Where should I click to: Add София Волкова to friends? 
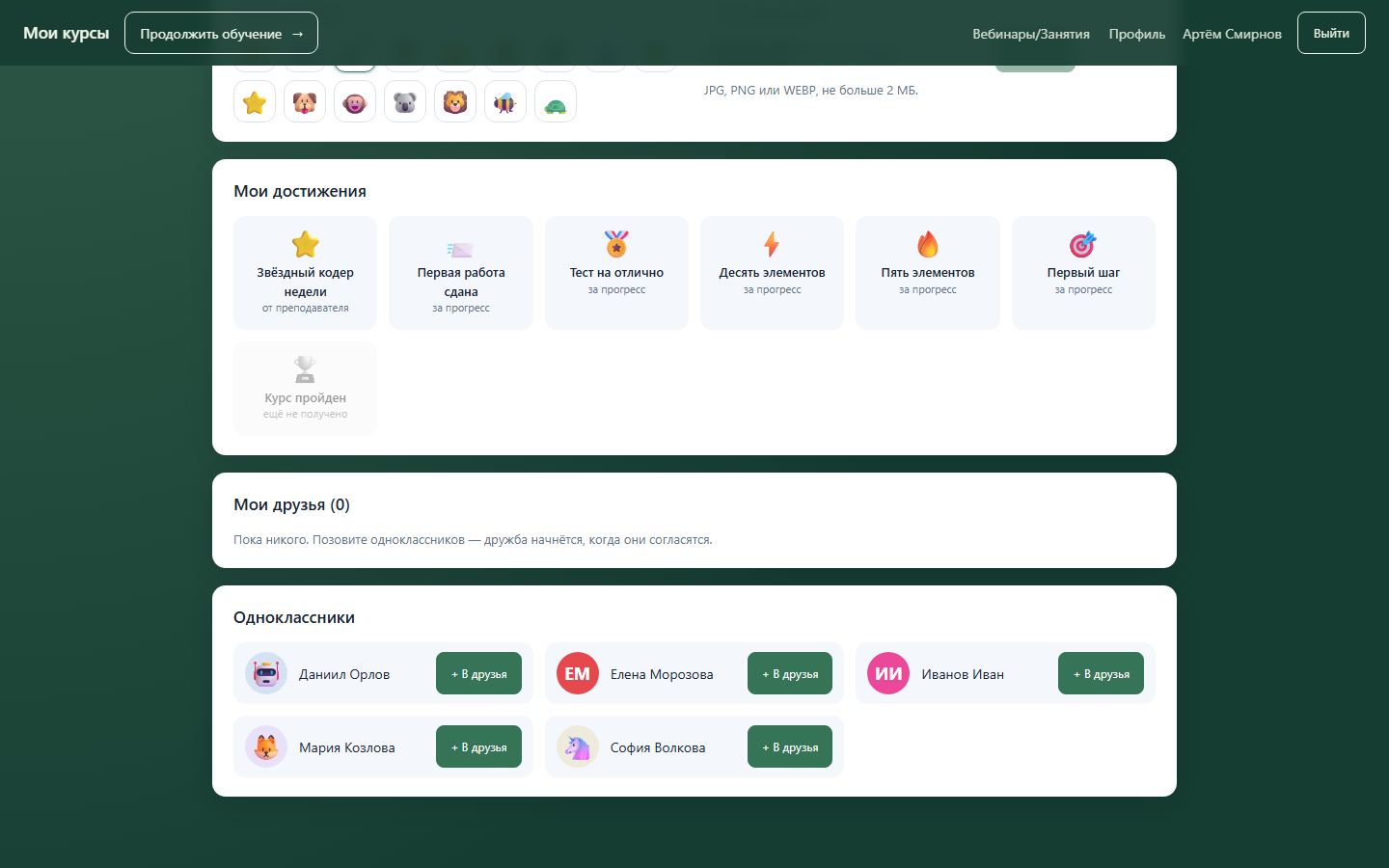pyautogui.click(x=790, y=746)
